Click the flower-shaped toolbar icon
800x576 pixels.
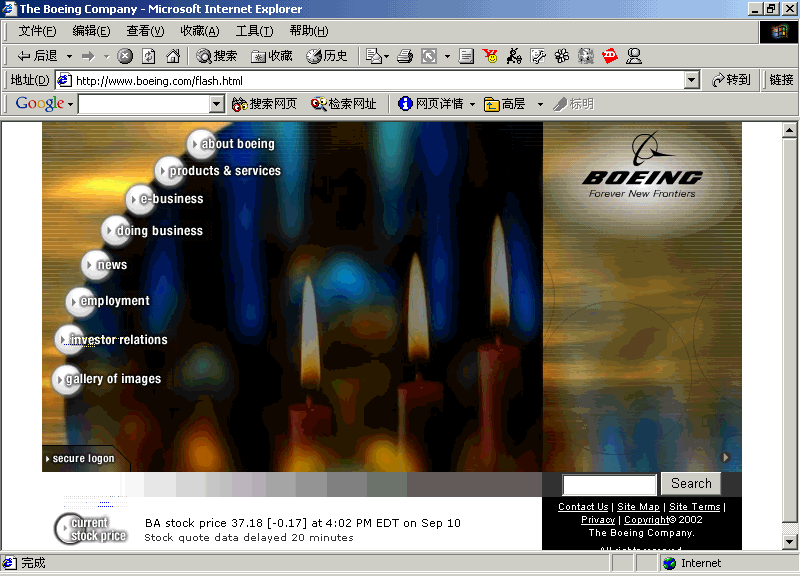[x=562, y=56]
